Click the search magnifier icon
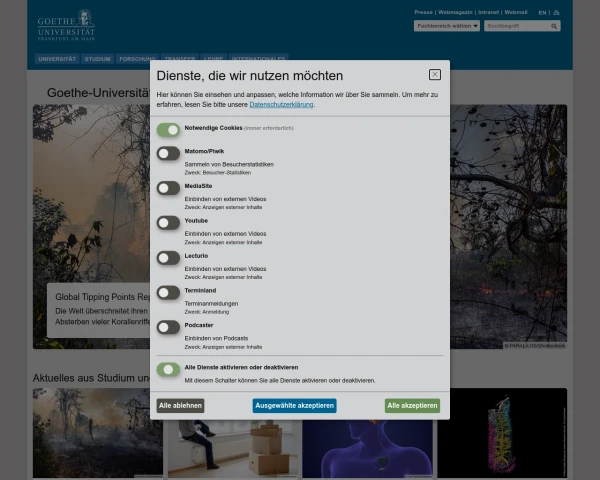Screen dimensions: 600x480 [554, 26]
